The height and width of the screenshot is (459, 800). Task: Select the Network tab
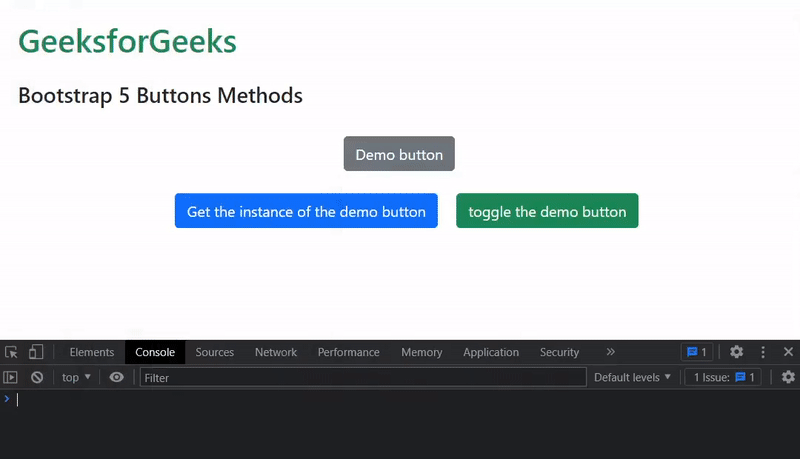tap(276, 352)
